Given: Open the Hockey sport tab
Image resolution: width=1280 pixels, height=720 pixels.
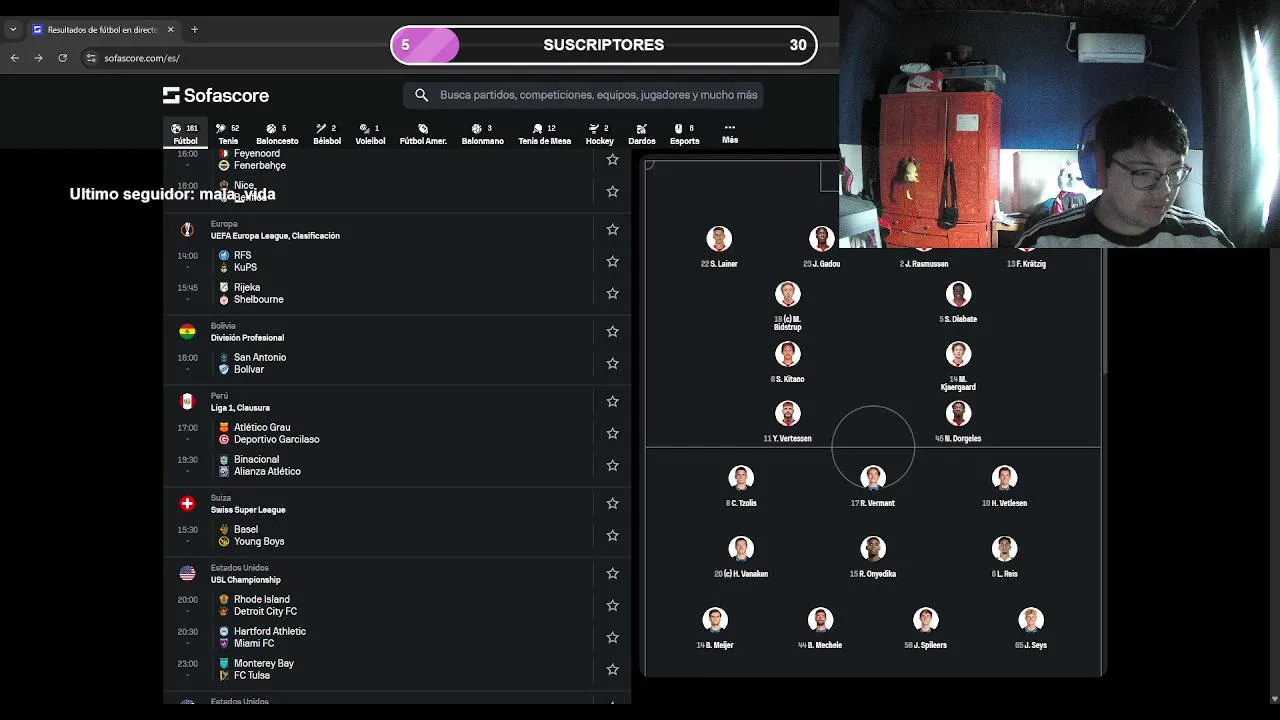Looking at the screenshot, I should (x=599, y=134).
